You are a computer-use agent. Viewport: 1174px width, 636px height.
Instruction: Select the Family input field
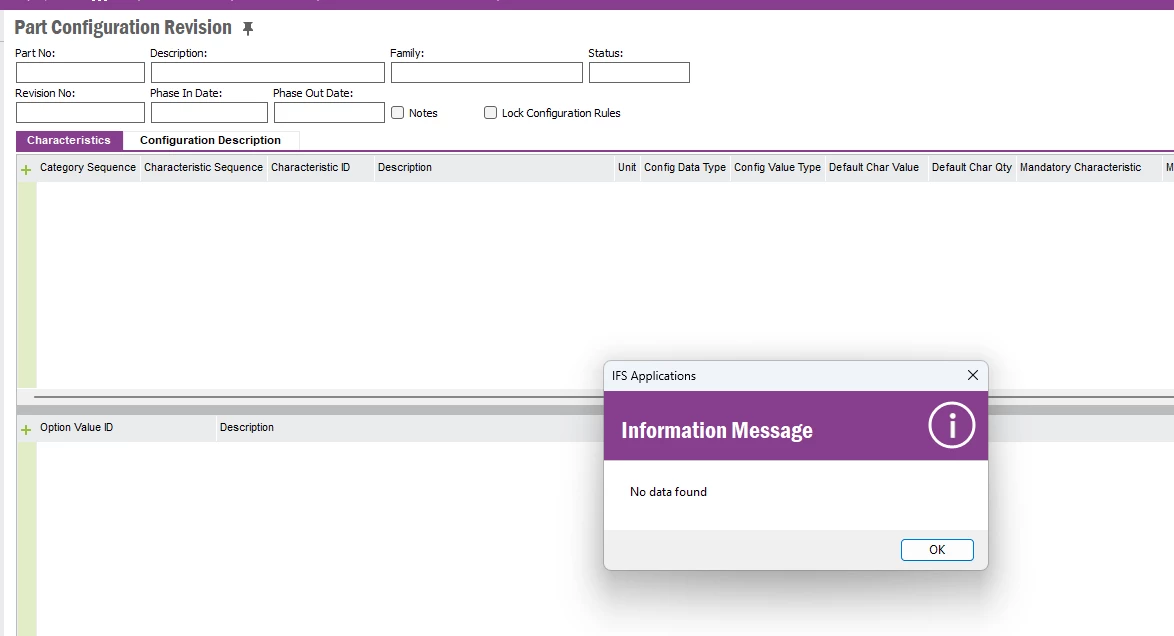click(487, 73)
